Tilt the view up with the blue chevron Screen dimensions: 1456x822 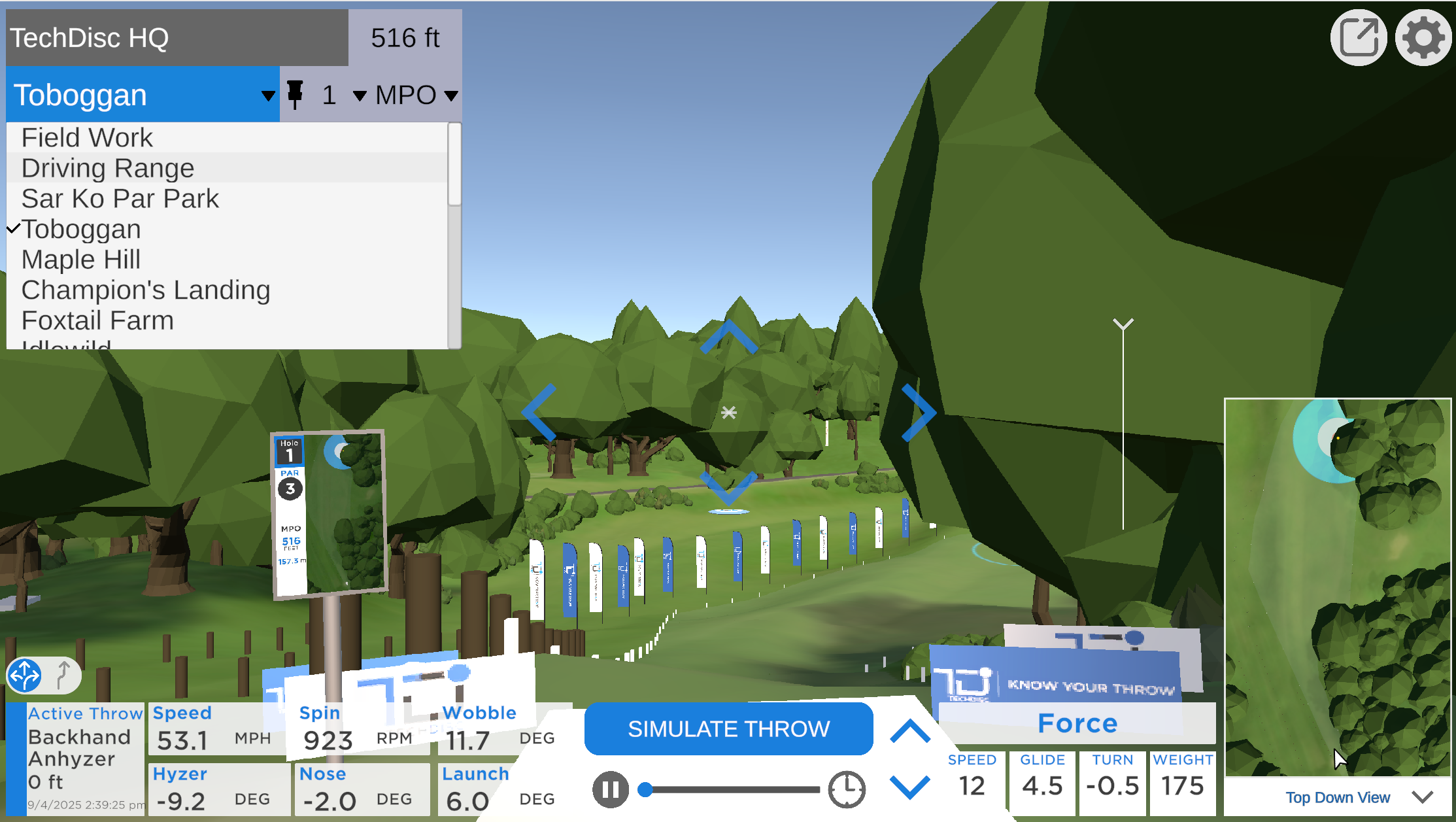pos(728,336)
